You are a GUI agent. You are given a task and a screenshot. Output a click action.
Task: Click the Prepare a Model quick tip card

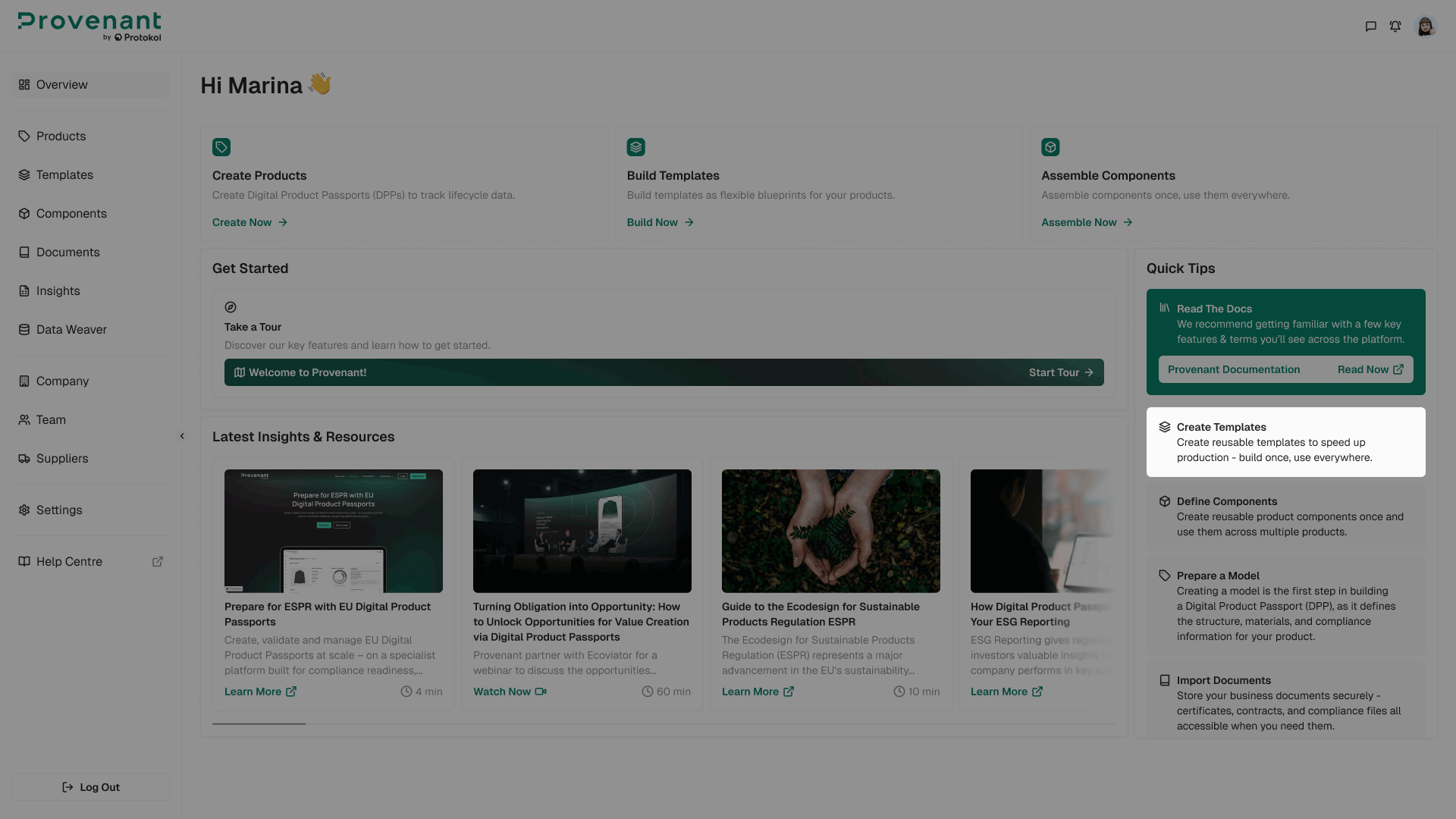tap(1286, 606)
